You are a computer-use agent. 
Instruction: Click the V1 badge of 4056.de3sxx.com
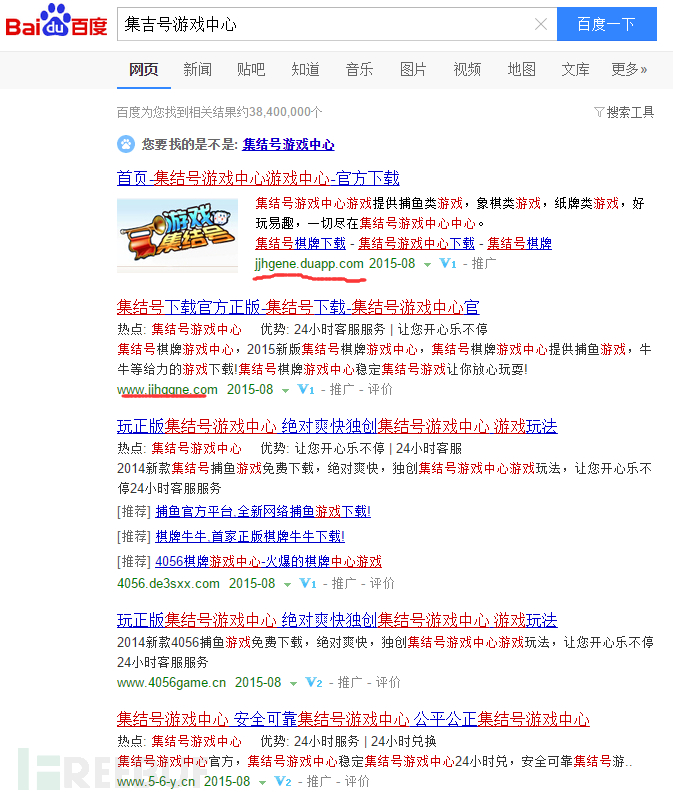point(308,584)
